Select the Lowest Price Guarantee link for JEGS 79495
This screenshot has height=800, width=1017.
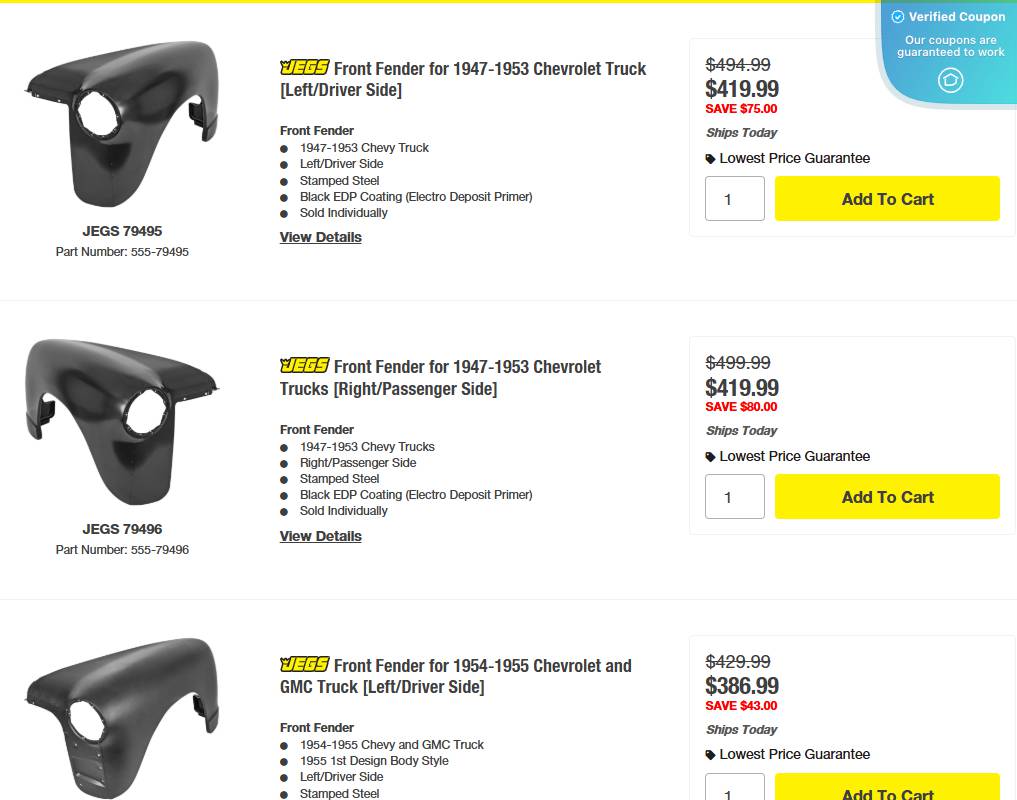point(796,158)
